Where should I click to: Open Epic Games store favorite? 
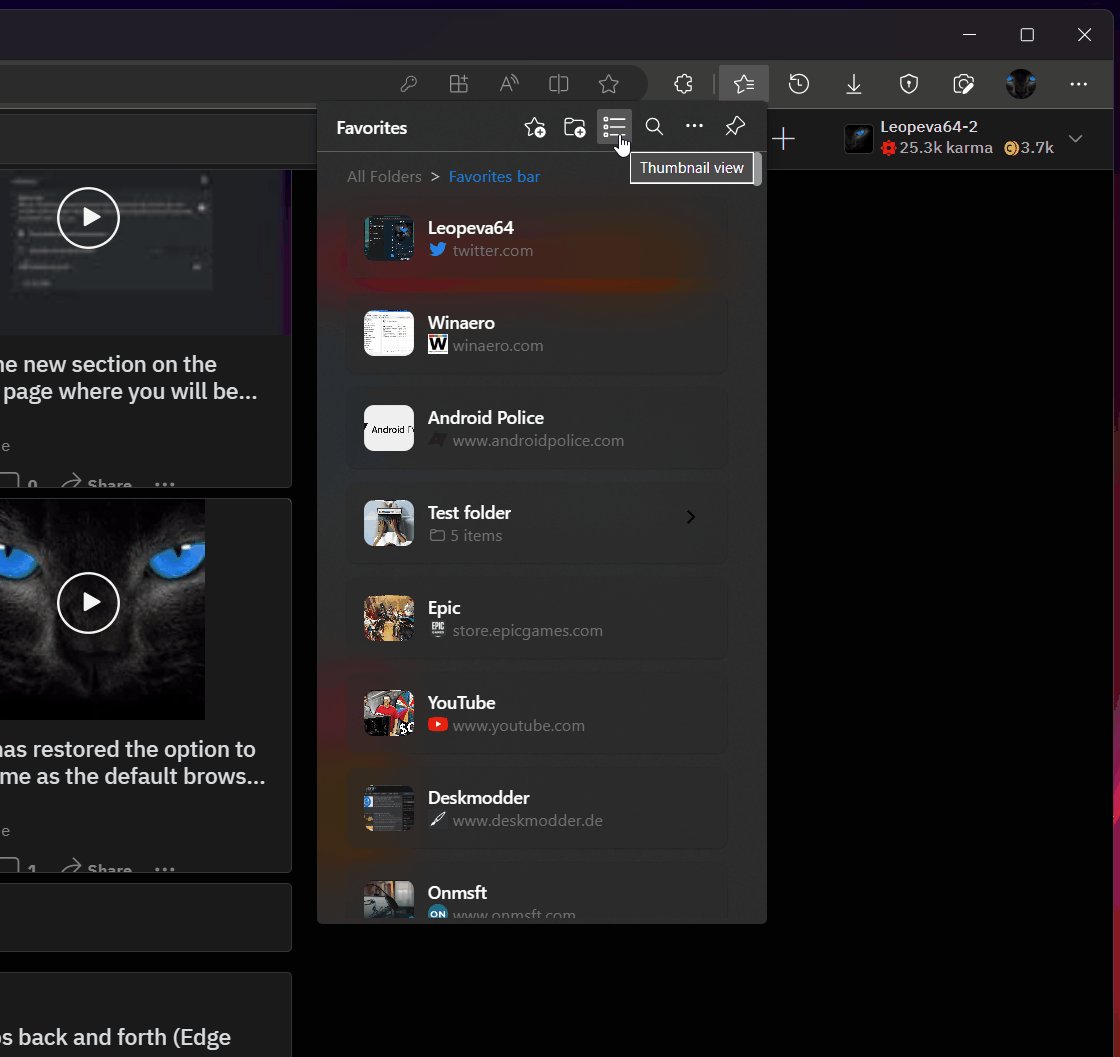click(537, 618)
